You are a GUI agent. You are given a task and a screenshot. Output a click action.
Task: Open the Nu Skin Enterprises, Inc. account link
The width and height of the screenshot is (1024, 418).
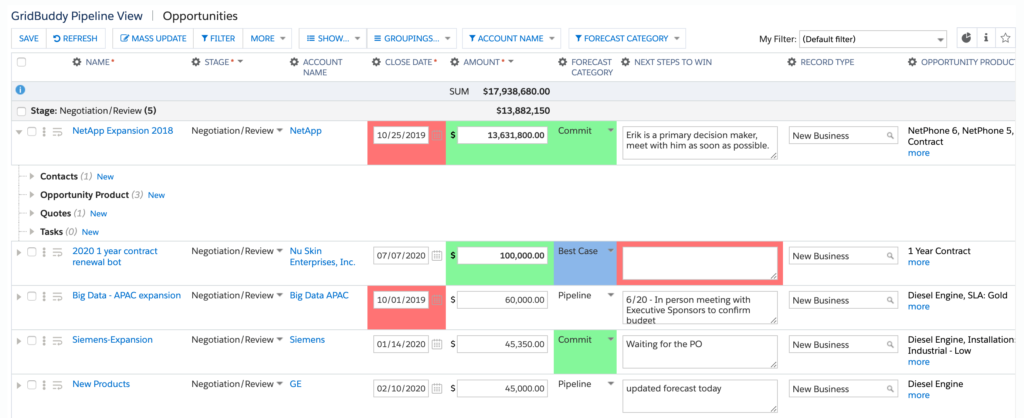click(323, 257)
